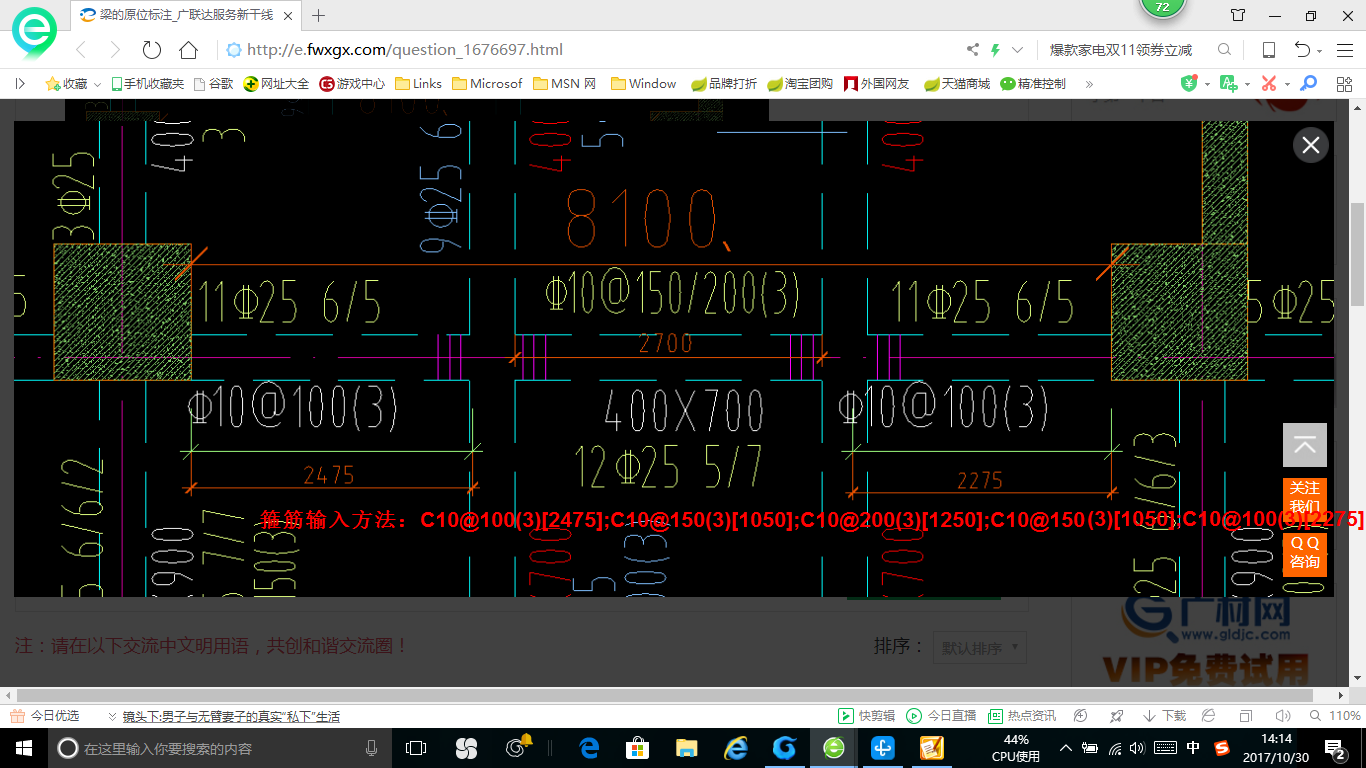Screen dimensions: 1366x768
Task: Click the 热点资讯 status bar tool
Action: click(1022, 716)
